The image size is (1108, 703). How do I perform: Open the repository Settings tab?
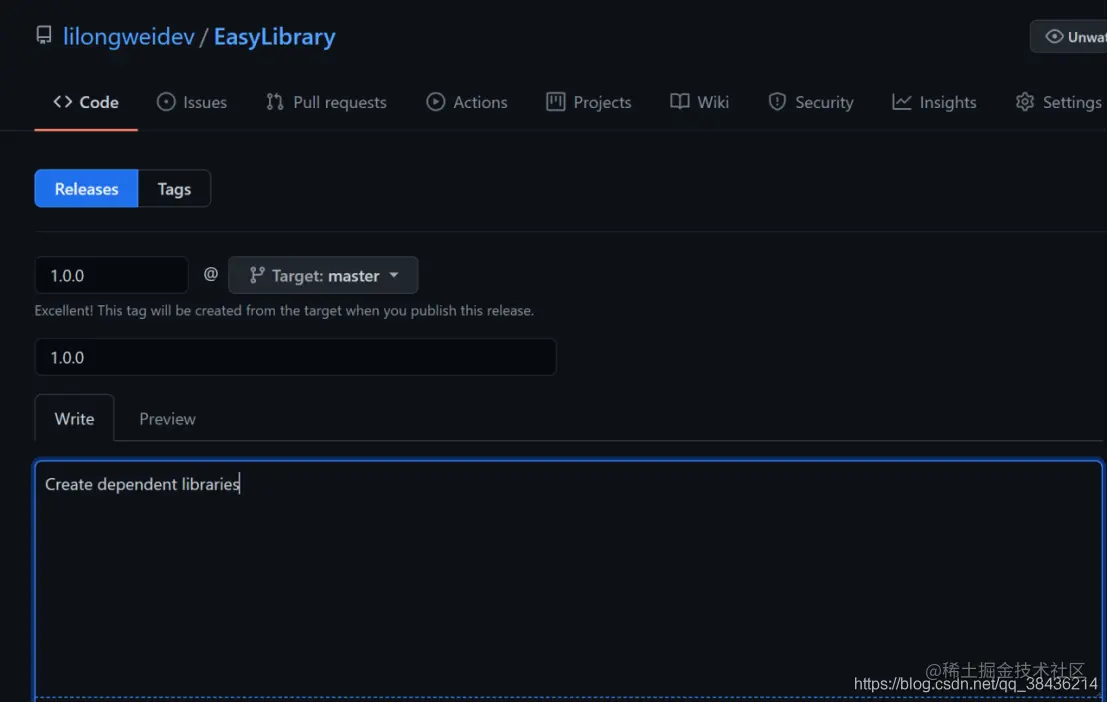tap(1059, 102)
